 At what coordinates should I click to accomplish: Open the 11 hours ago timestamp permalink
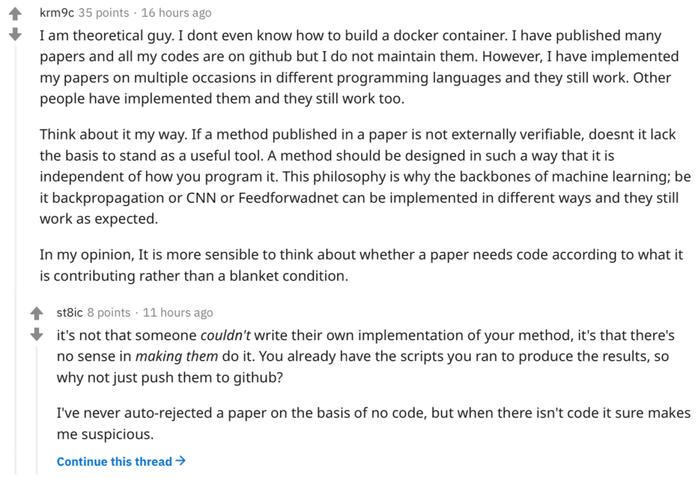(178, 312)
